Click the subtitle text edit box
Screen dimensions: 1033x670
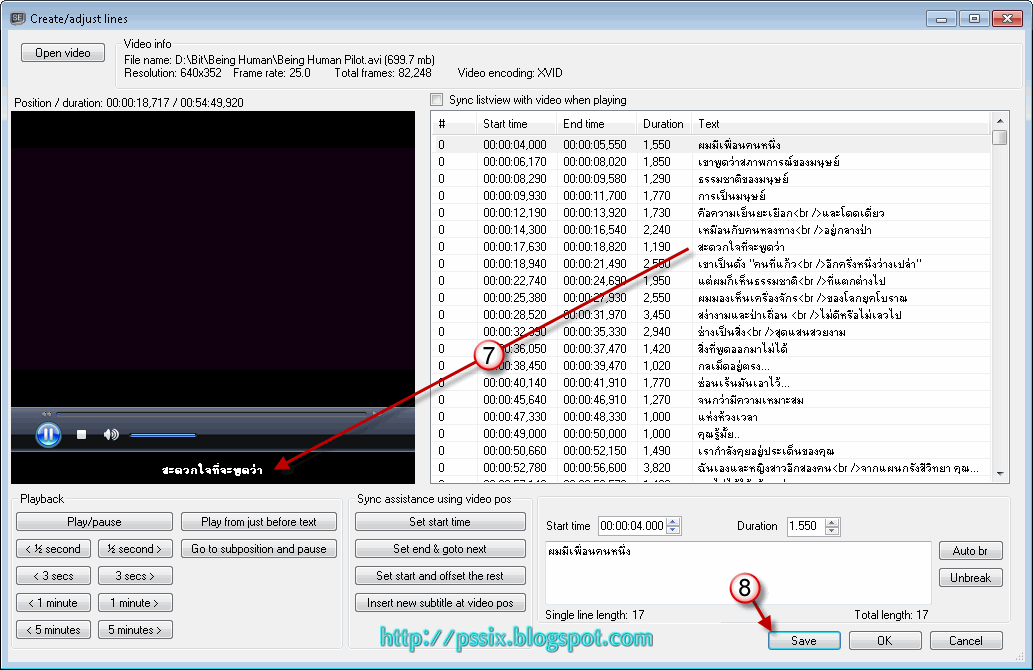click(738, 572)
